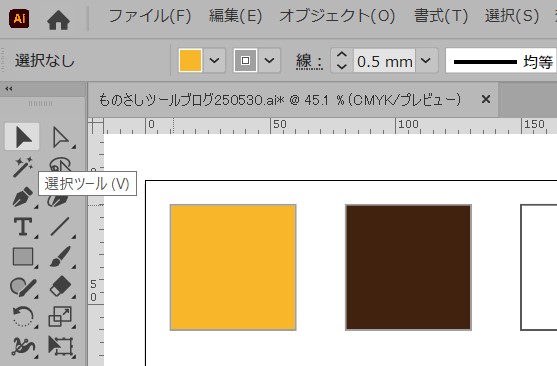Open the 均等 stroke profile dropdown
The image size is (557, 366).
(x=501, y=61)
